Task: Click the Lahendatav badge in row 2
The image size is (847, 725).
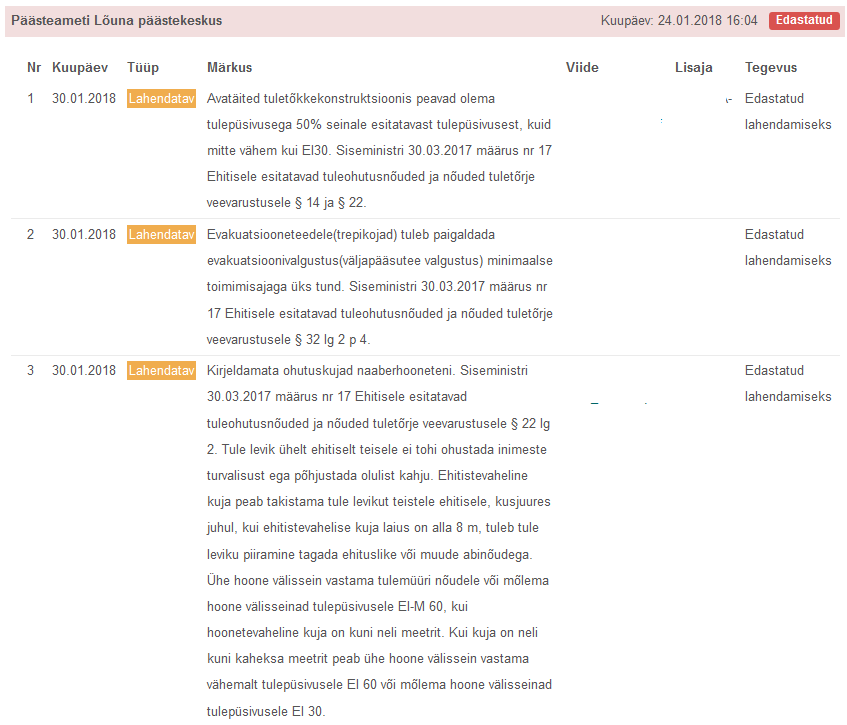Action: [x=161, y=235]
